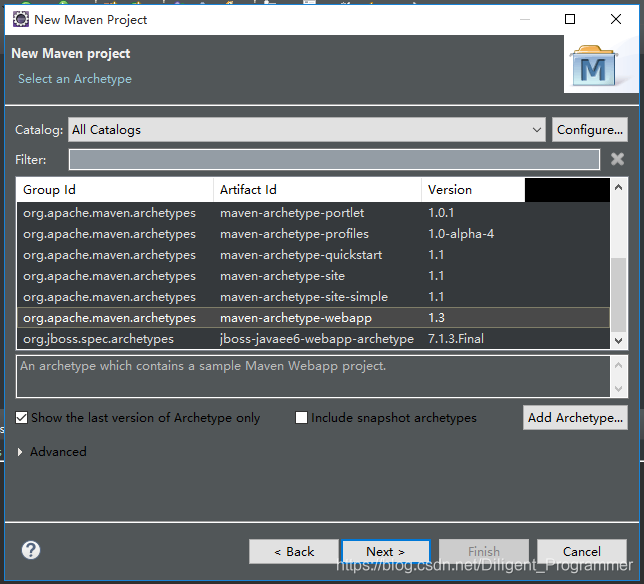Select the maven-archetype-quickstart row
644x584 pixels.
[313, 255]
